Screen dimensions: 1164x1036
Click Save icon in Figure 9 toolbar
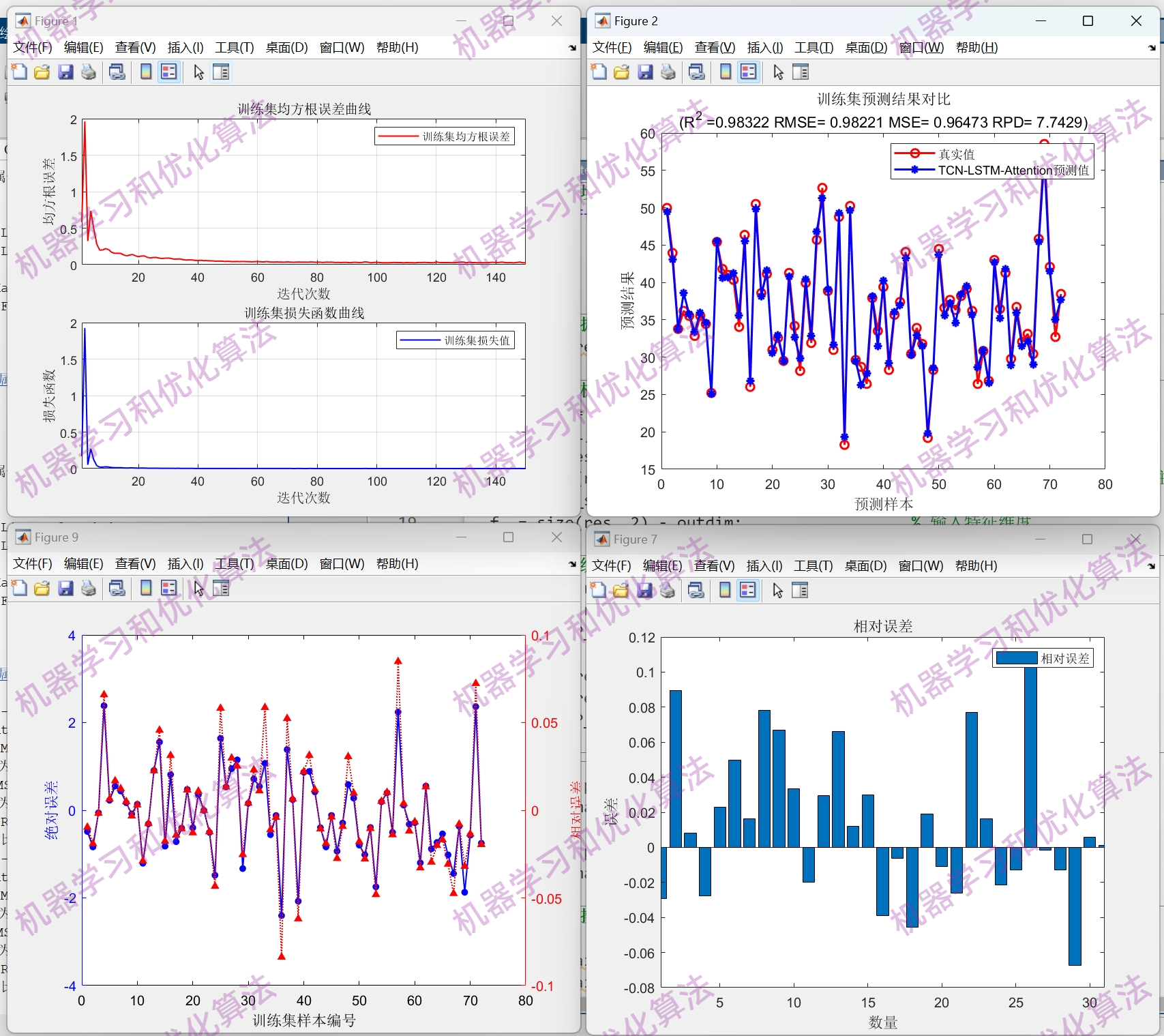tap(65, 588)
